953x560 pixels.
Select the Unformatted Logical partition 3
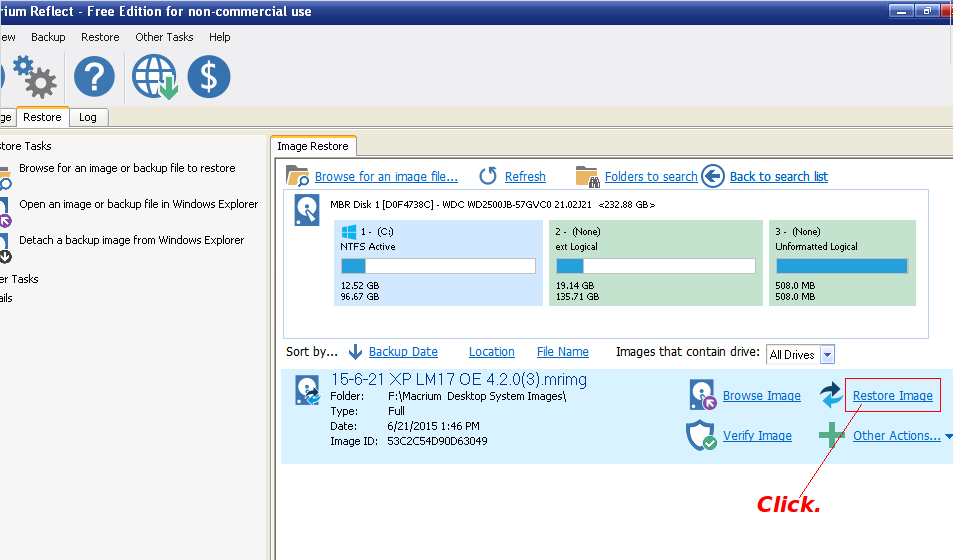tap(842, 263)
